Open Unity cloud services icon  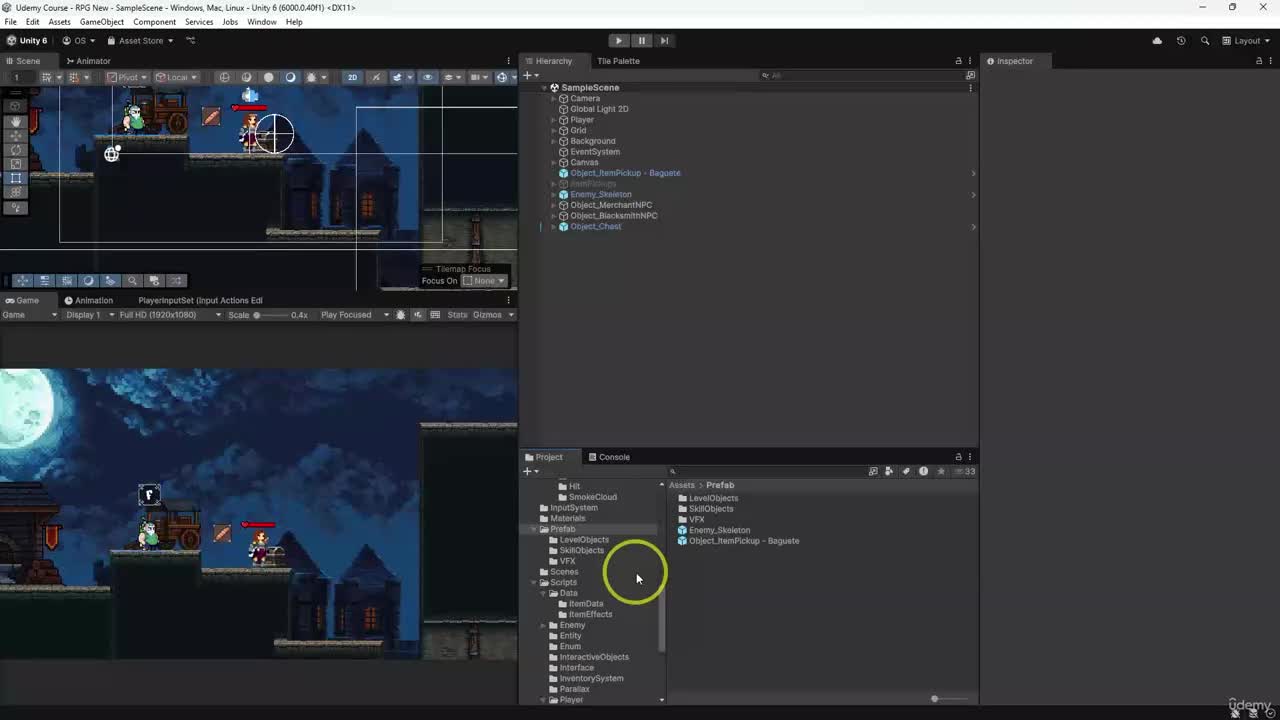click(1157, 41)
